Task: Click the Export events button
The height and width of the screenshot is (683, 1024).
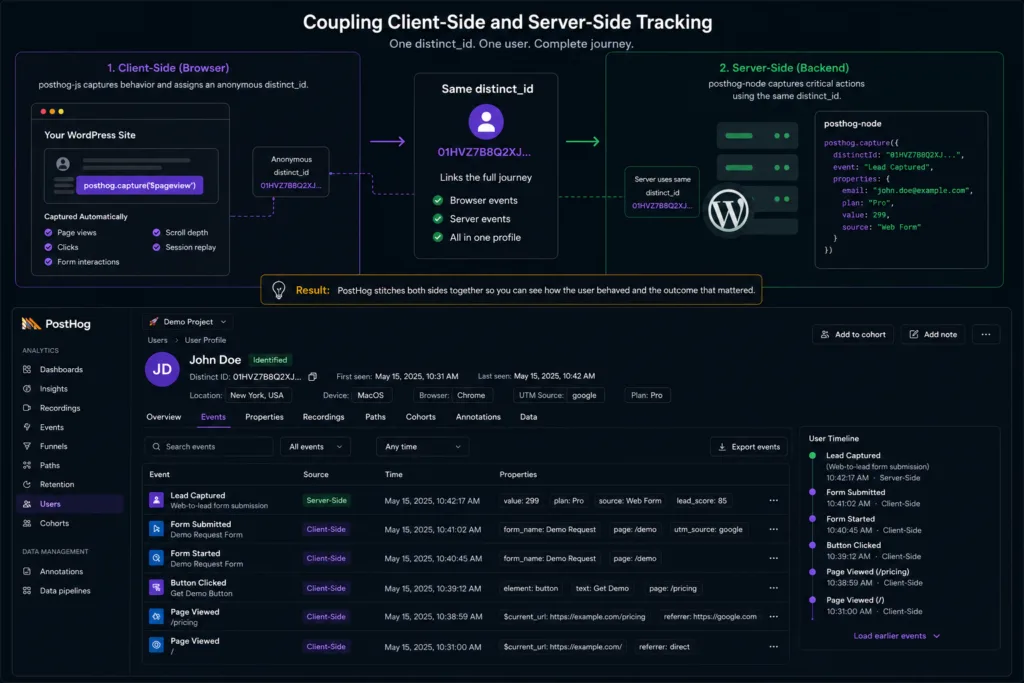Action: click(749, 447)
